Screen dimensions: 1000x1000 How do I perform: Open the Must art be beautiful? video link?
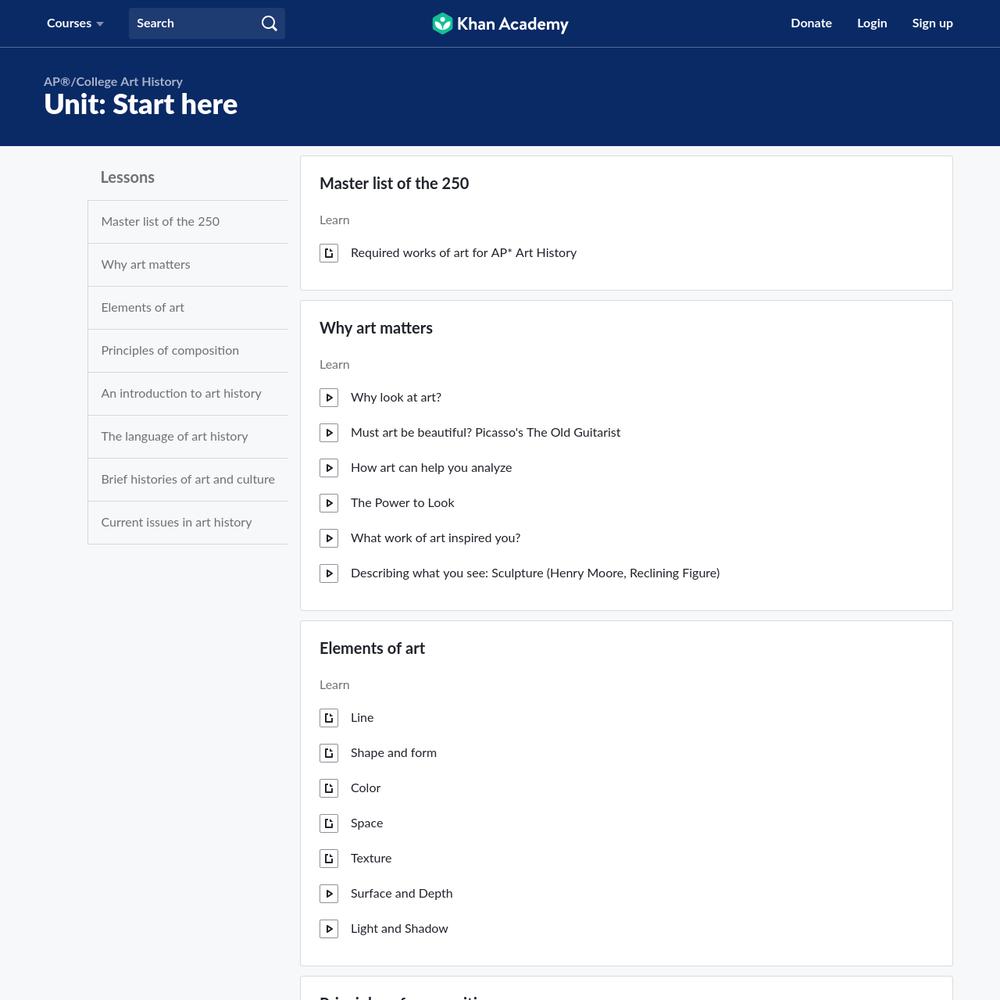(485, 433)
